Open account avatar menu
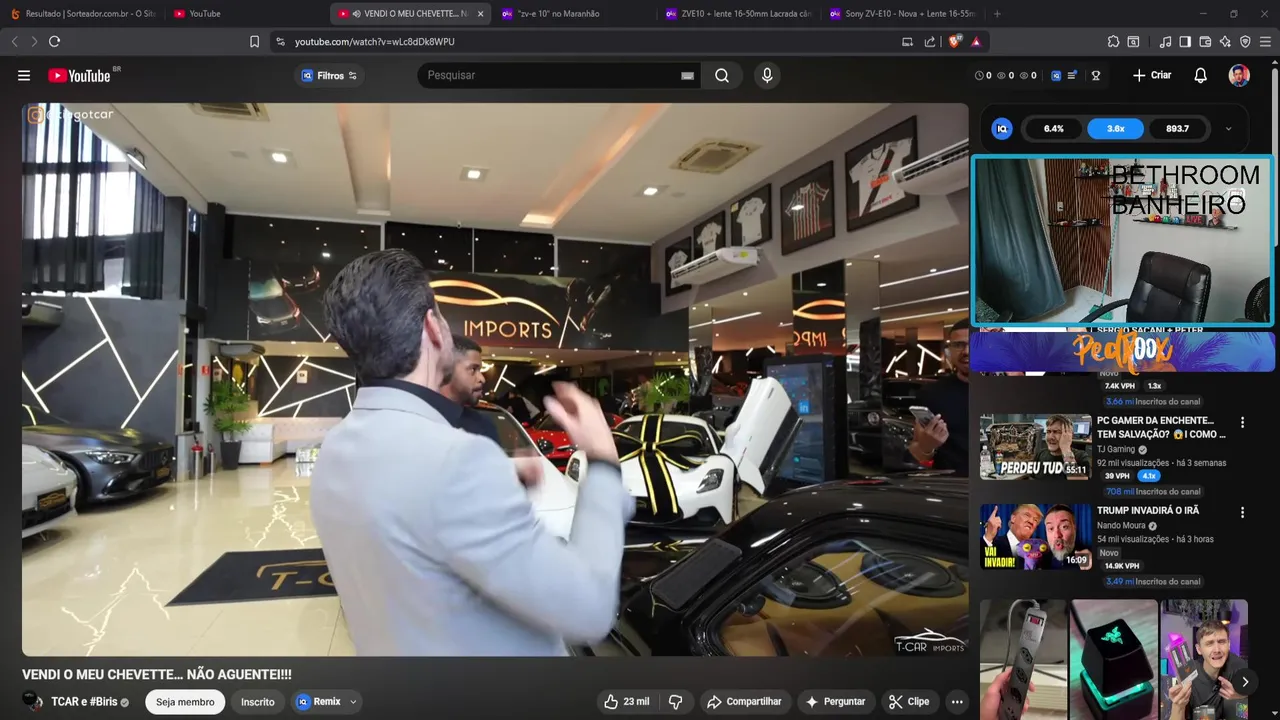The height and width of the screenshot is (720, 1280). pyautogui.click(x=1239, y=75)
